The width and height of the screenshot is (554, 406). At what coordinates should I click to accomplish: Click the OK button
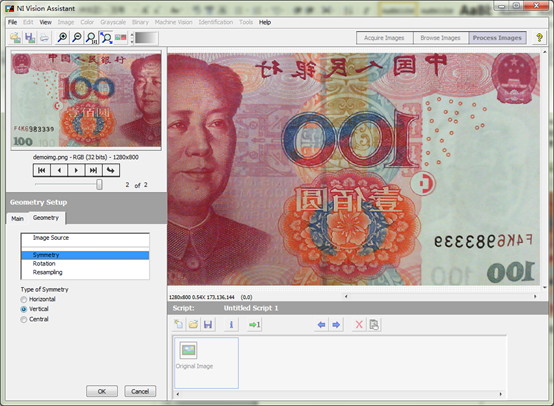tap(102, 391)
